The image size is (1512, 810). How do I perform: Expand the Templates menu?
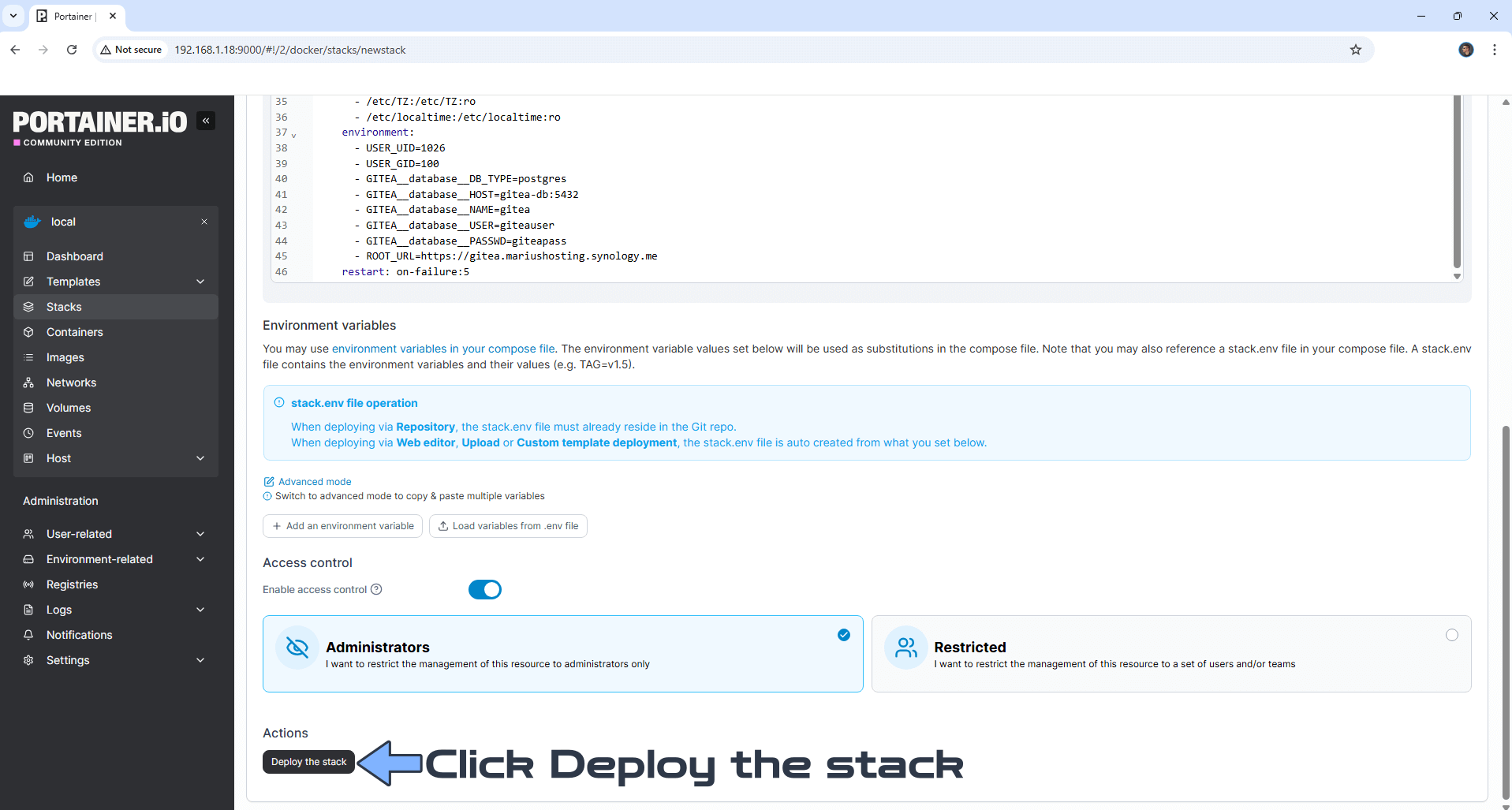(73, 282)
